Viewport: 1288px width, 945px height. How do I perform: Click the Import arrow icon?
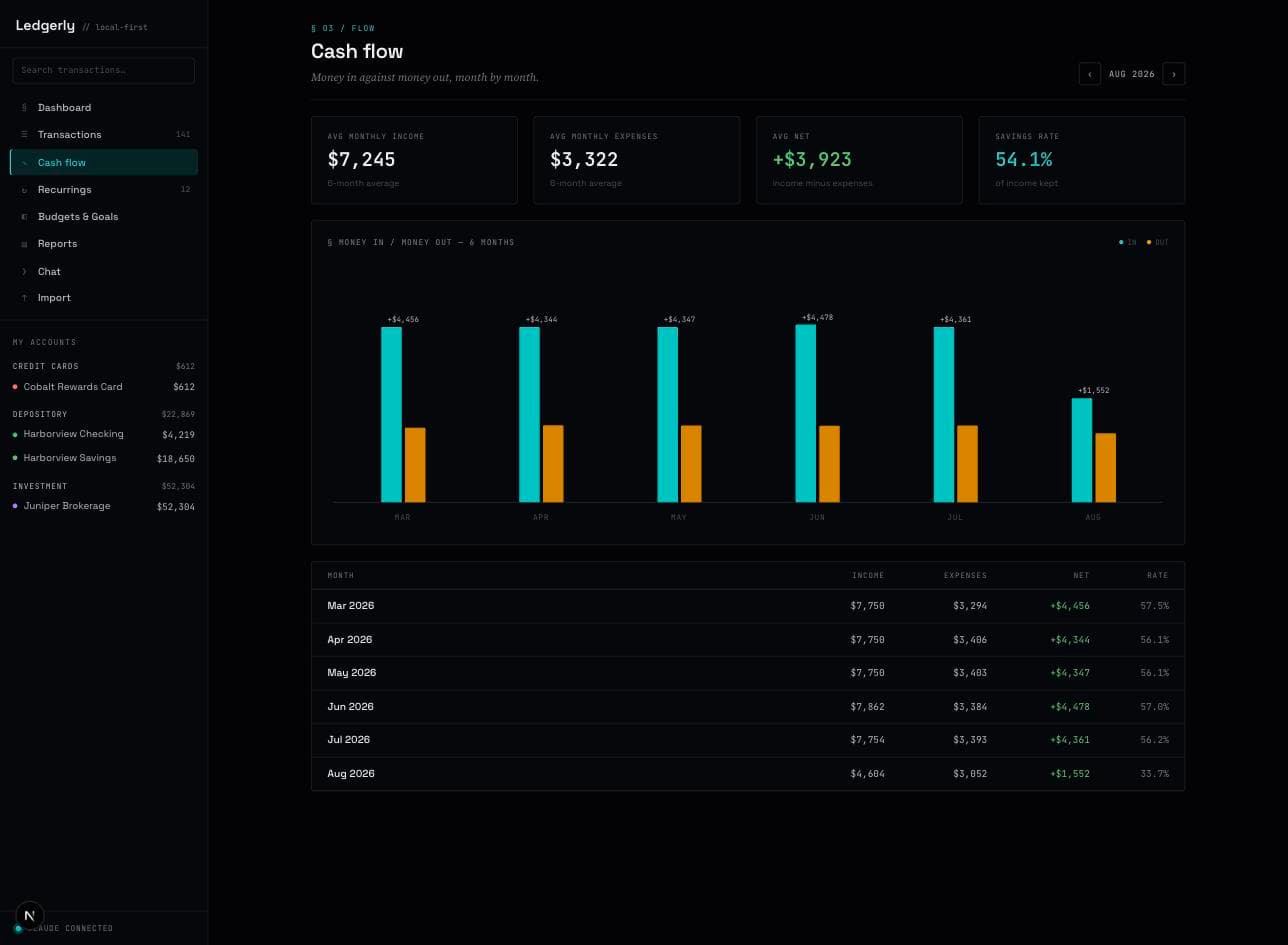24,298
